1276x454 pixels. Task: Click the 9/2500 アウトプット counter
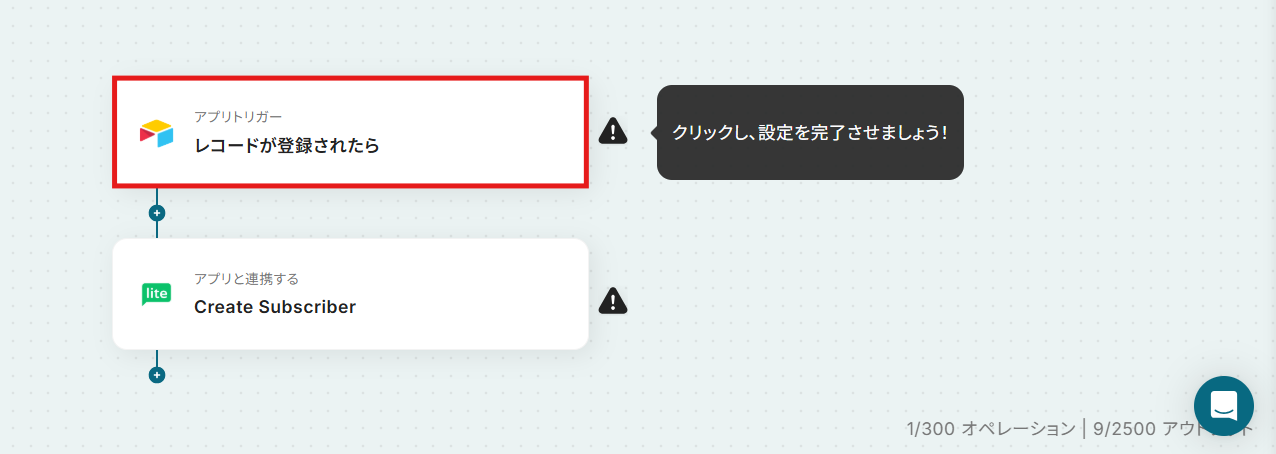1173,429
